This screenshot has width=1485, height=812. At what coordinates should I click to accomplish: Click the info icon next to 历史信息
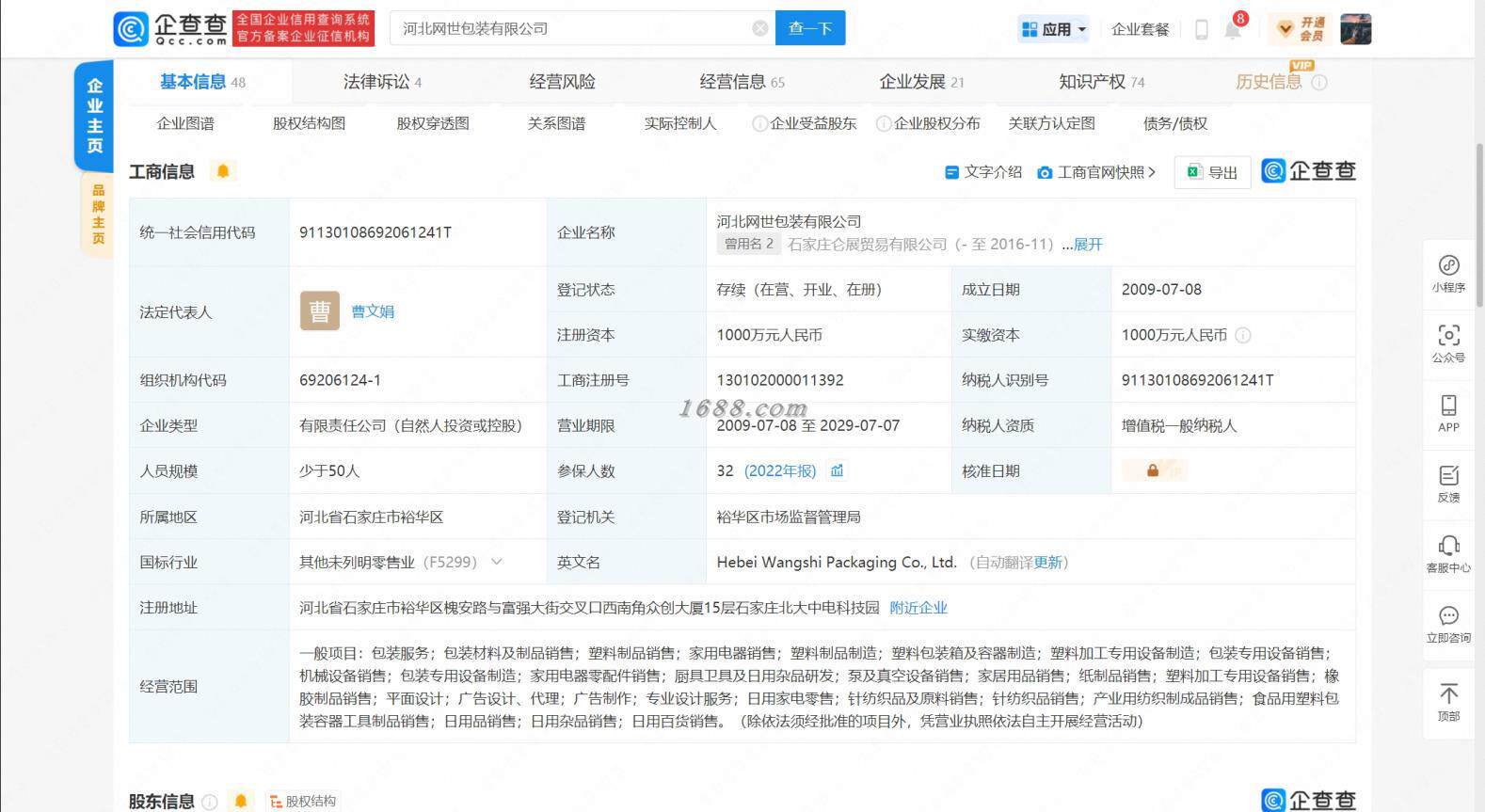(x=1319, y=82)
